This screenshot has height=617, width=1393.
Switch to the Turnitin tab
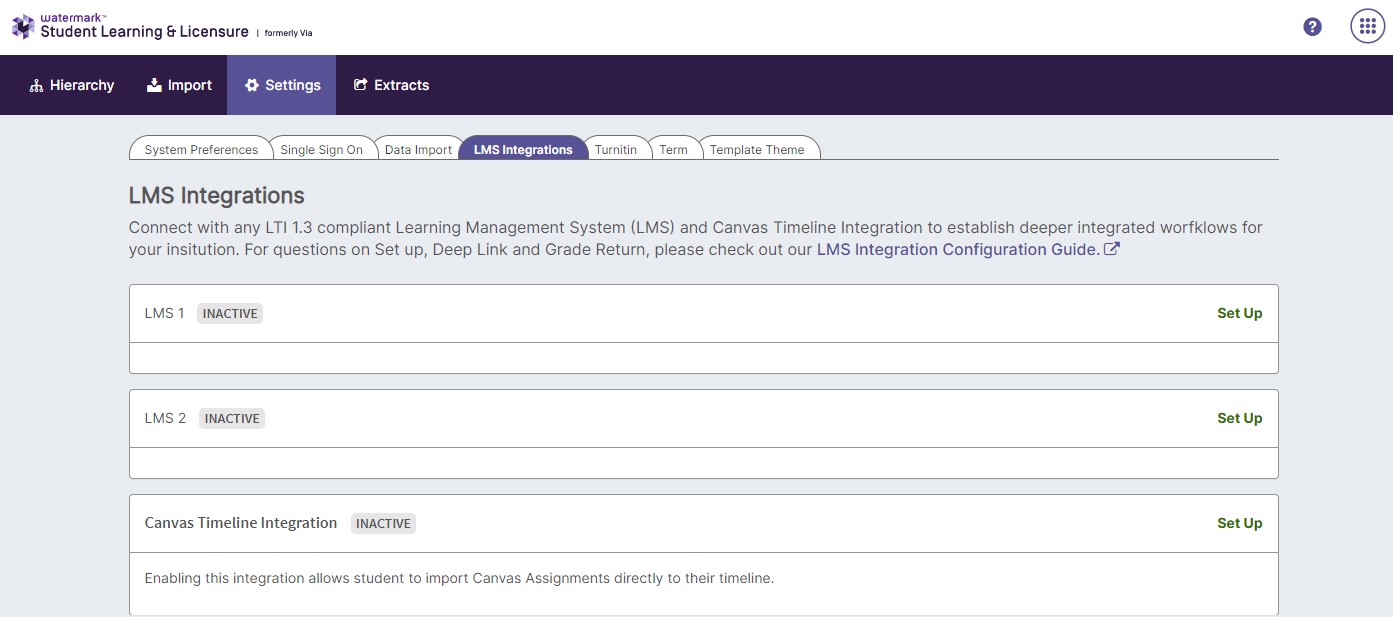coord(616,149)
